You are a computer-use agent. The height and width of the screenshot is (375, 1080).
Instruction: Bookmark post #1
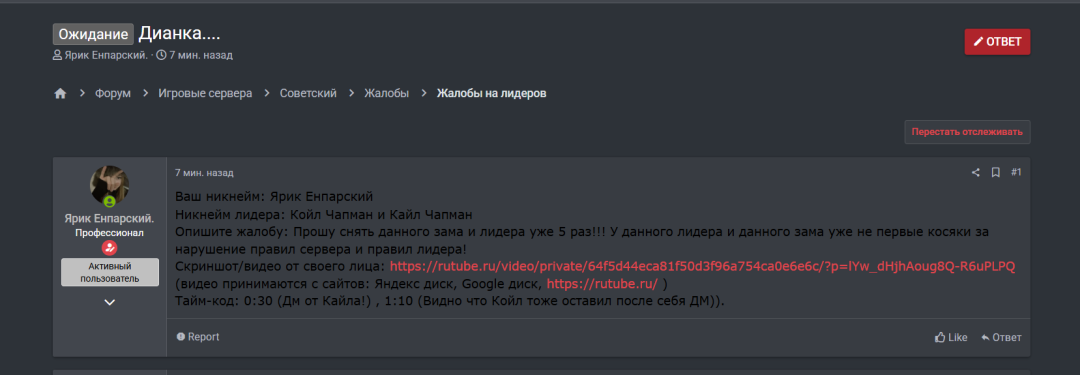point(995,172)
